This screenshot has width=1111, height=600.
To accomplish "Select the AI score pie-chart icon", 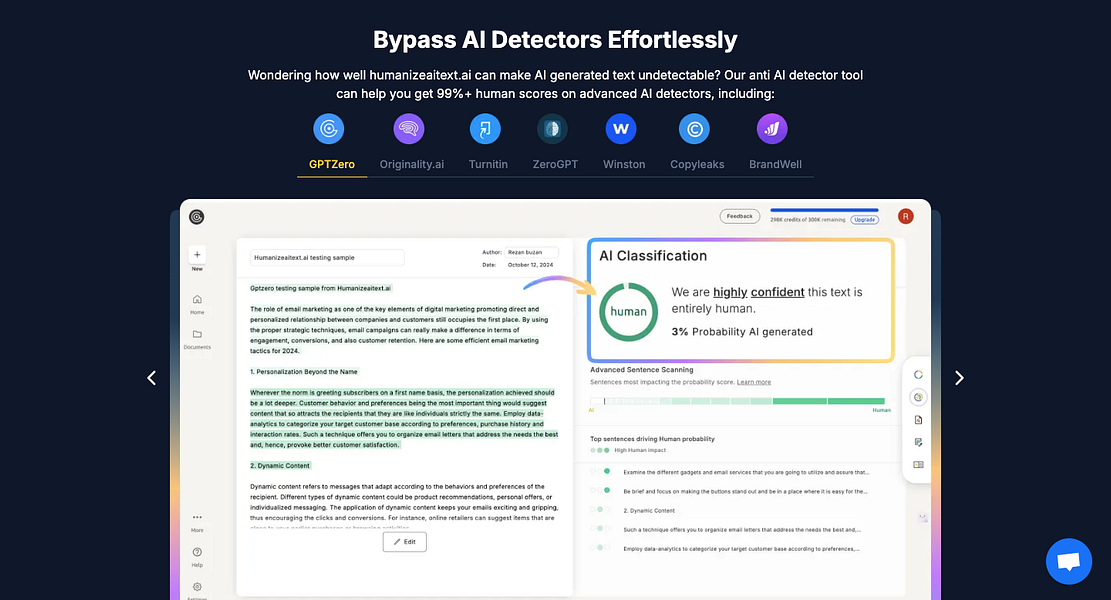I will [x=917, y=396].
